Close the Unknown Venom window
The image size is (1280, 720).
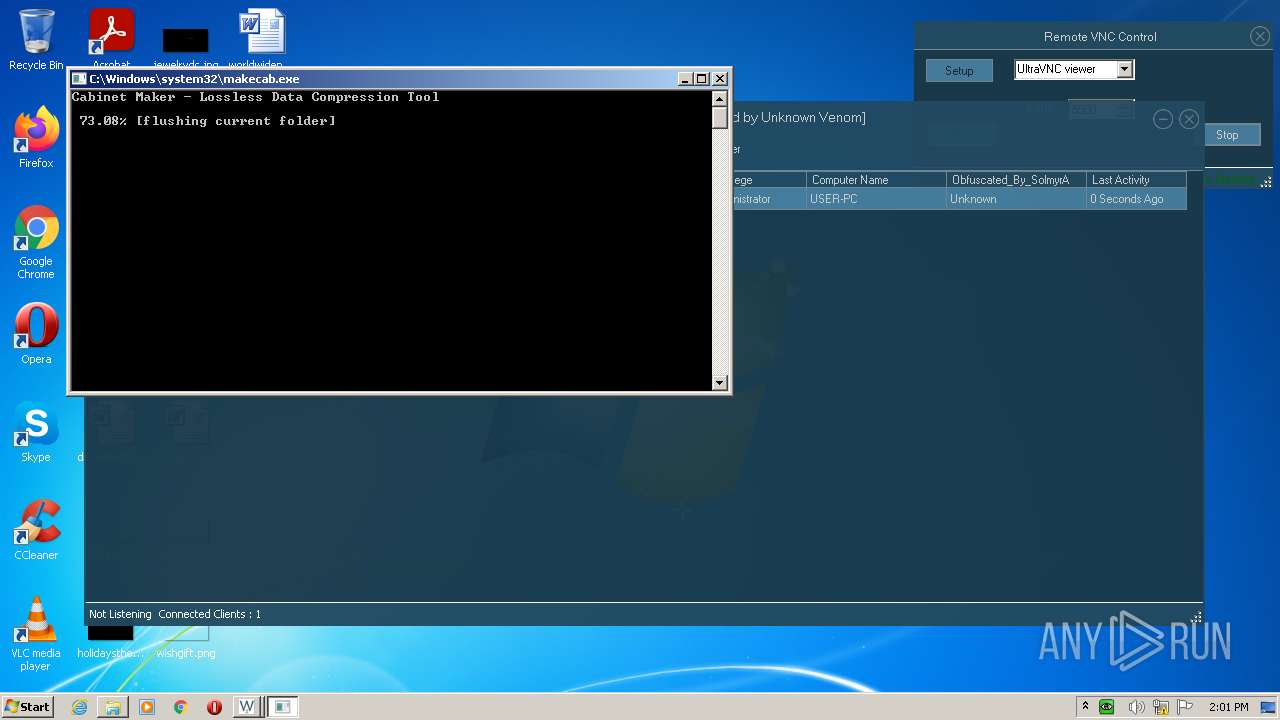(1189, 119)
